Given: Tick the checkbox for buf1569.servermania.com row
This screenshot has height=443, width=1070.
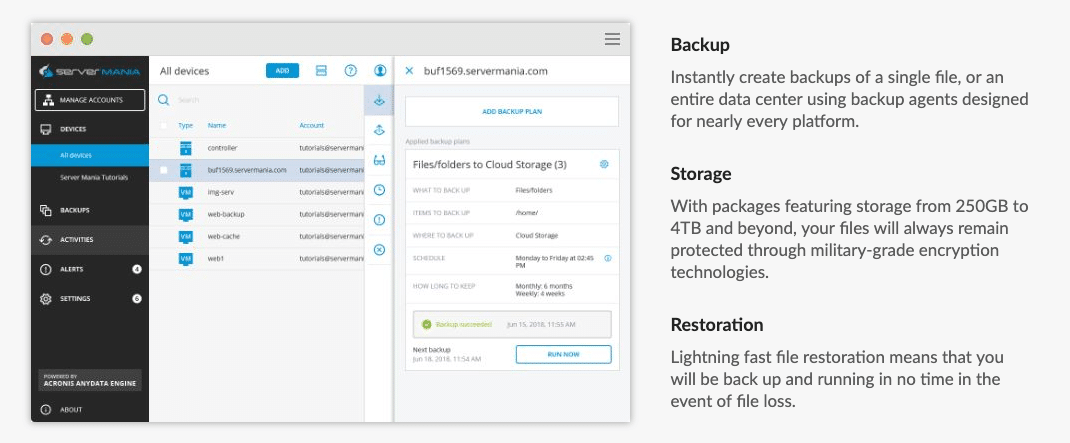Looking at the screenshot, I should 164,170.
